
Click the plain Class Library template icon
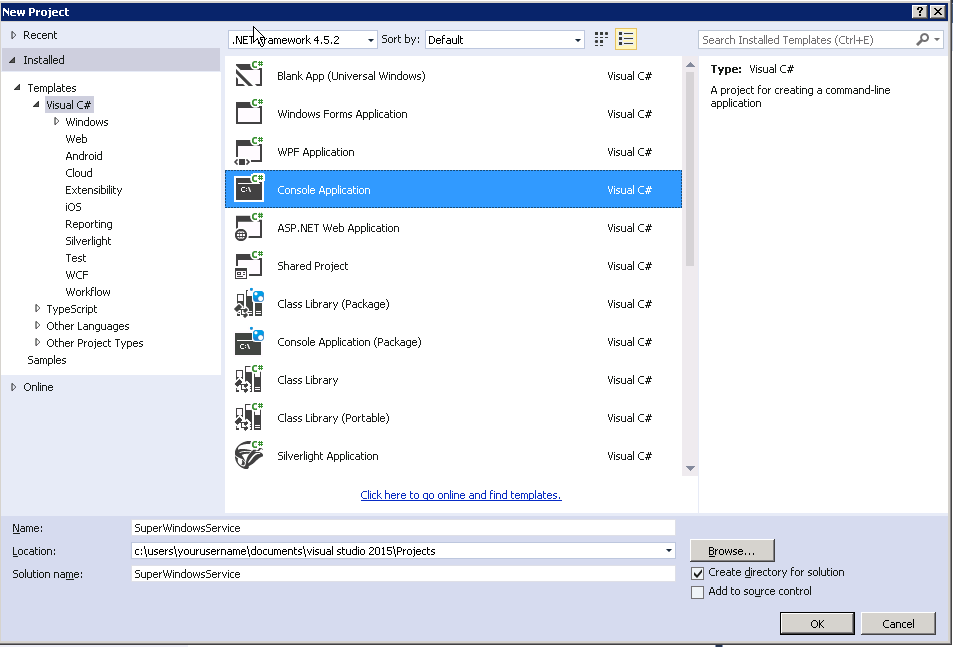[x=249, y=379]
